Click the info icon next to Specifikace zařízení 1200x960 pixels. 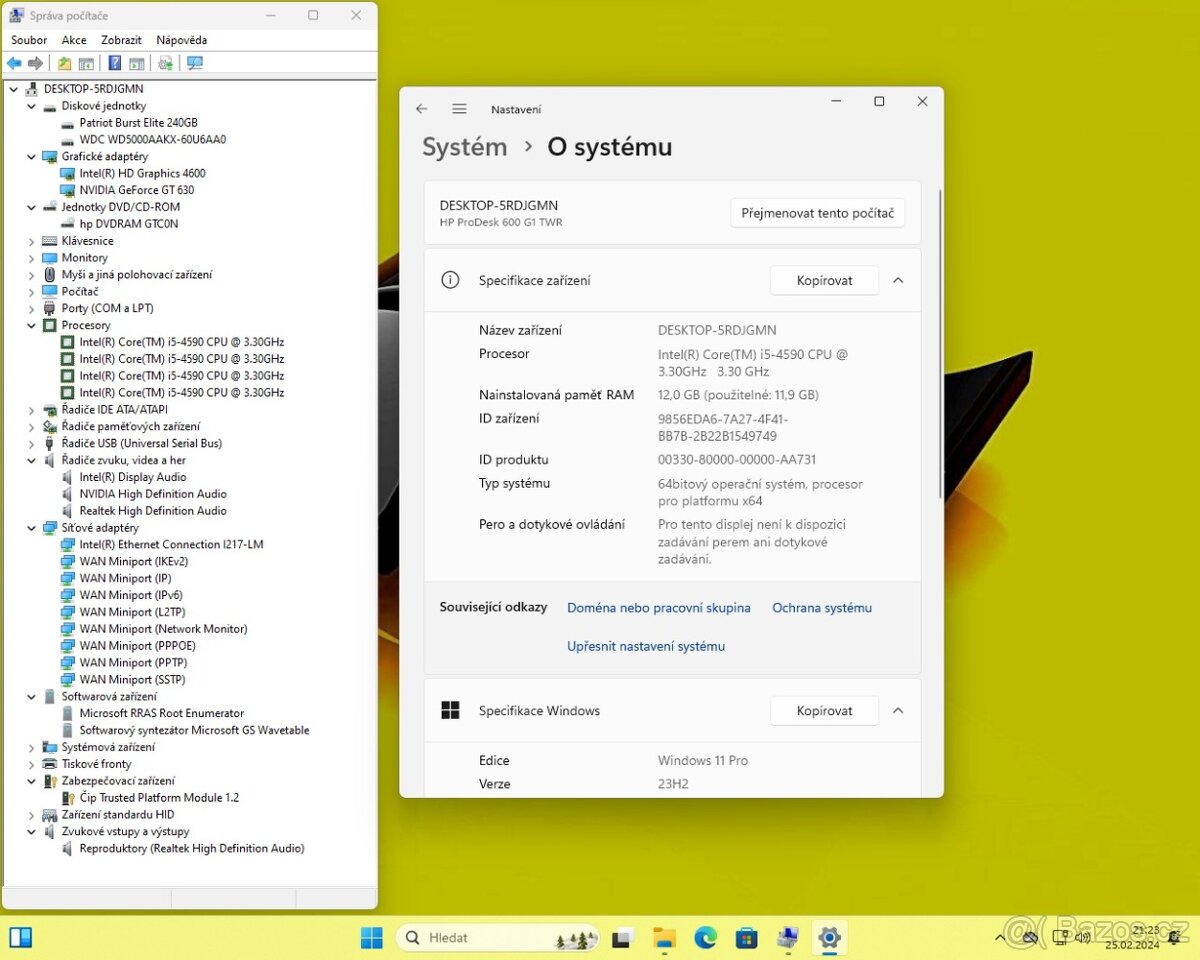[x=449, y=280]
